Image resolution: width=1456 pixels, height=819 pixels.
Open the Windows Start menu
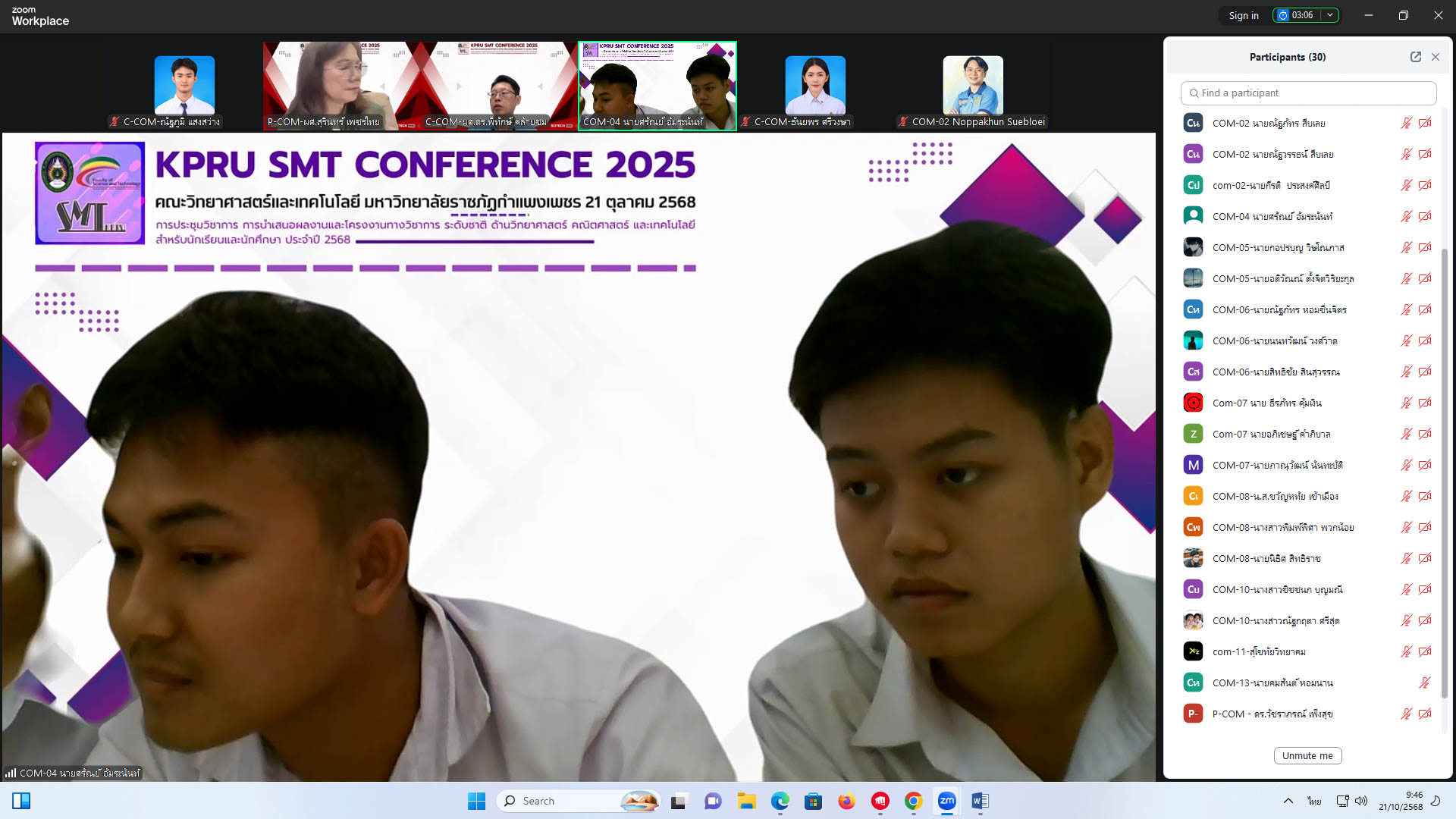tap(476, 801)
